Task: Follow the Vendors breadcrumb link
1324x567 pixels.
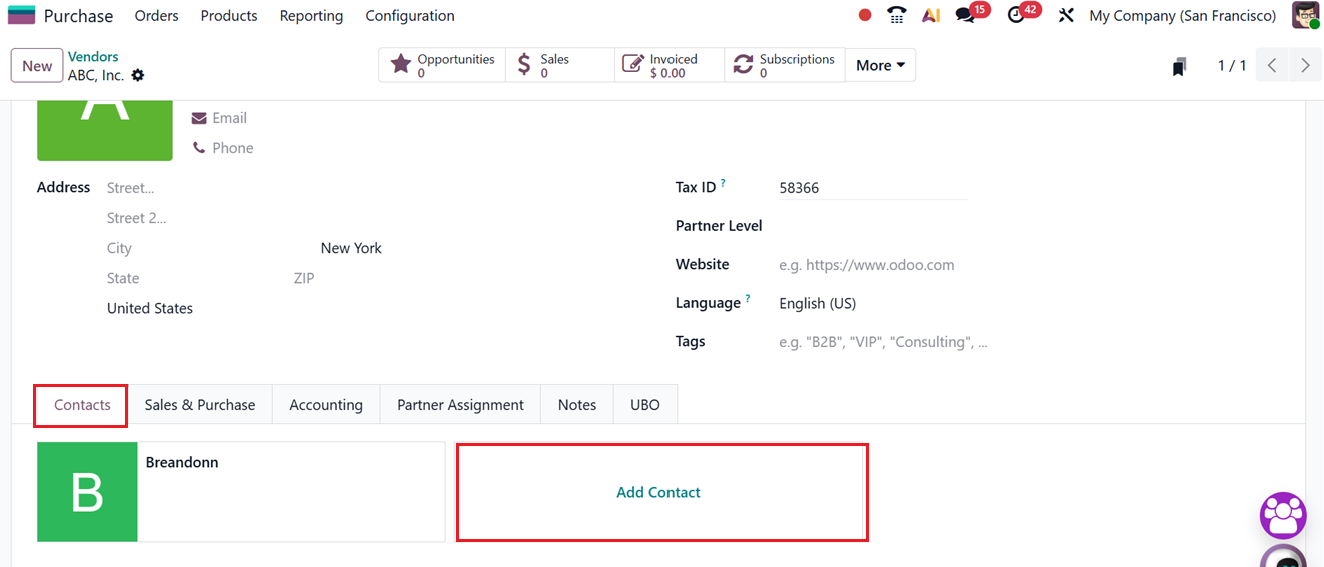Action: click(93, 57)
